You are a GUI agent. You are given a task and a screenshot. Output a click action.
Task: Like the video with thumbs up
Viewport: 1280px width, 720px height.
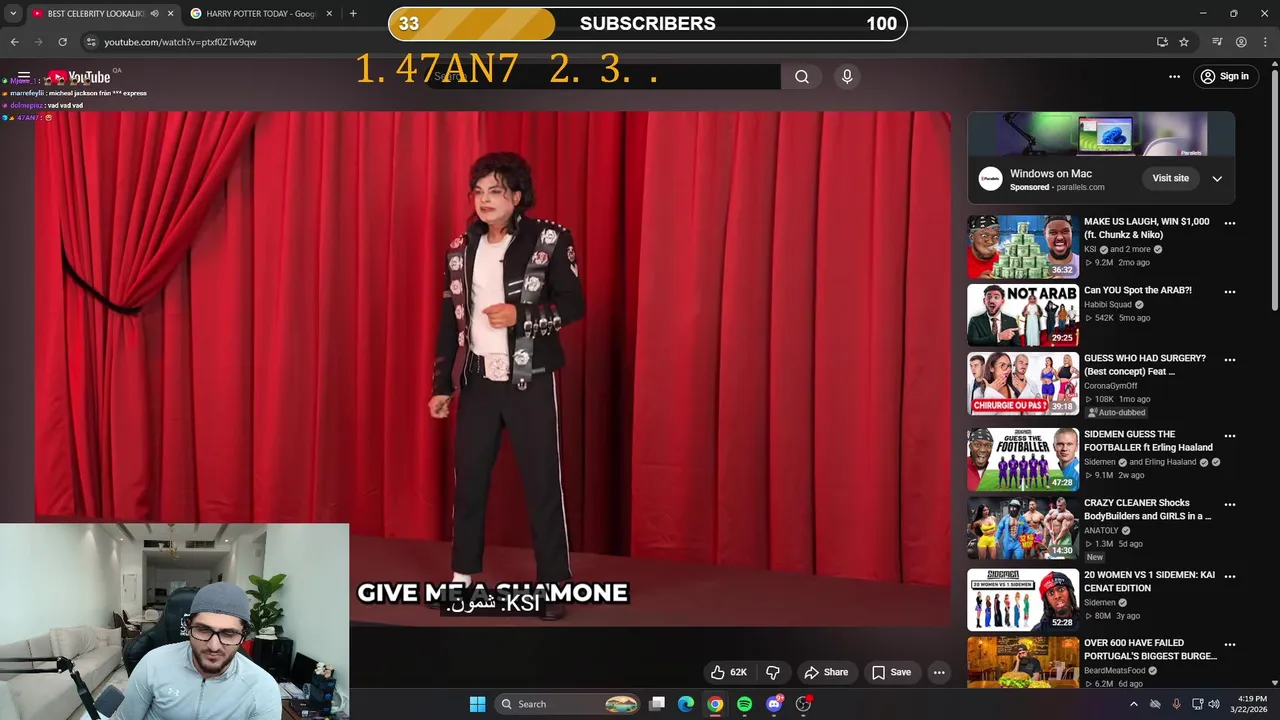[729, 672]
